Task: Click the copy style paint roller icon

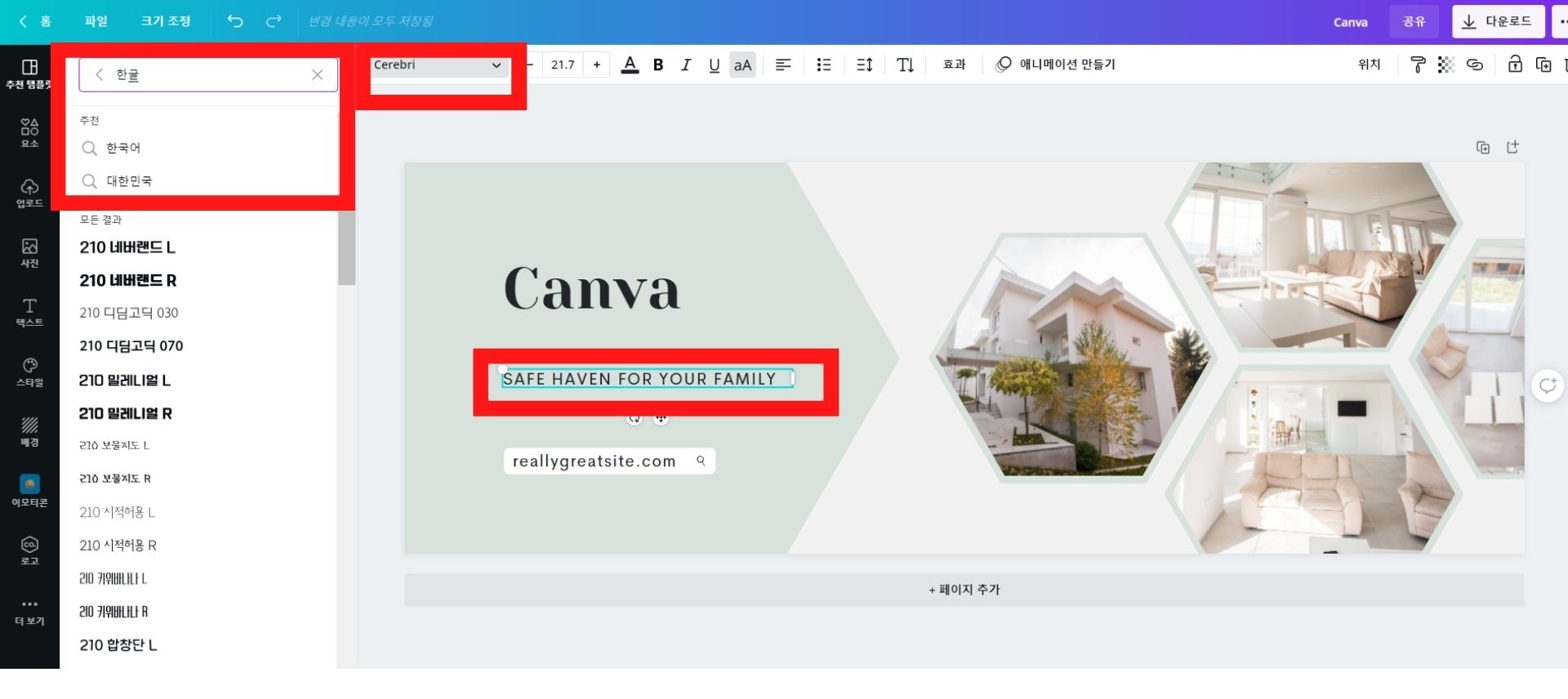Action: click(1418, 65)
